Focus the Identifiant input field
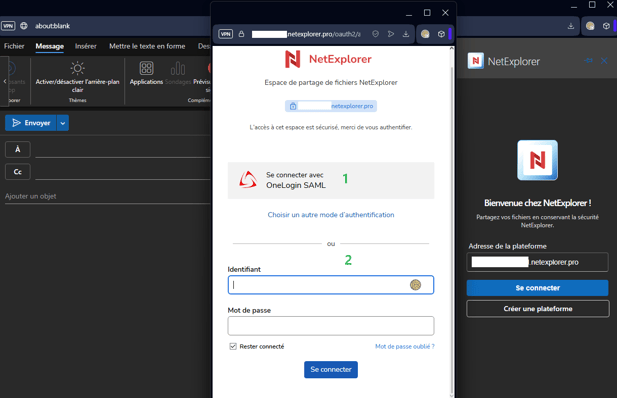Screen dimensions: 617x398 coord(331,285)
